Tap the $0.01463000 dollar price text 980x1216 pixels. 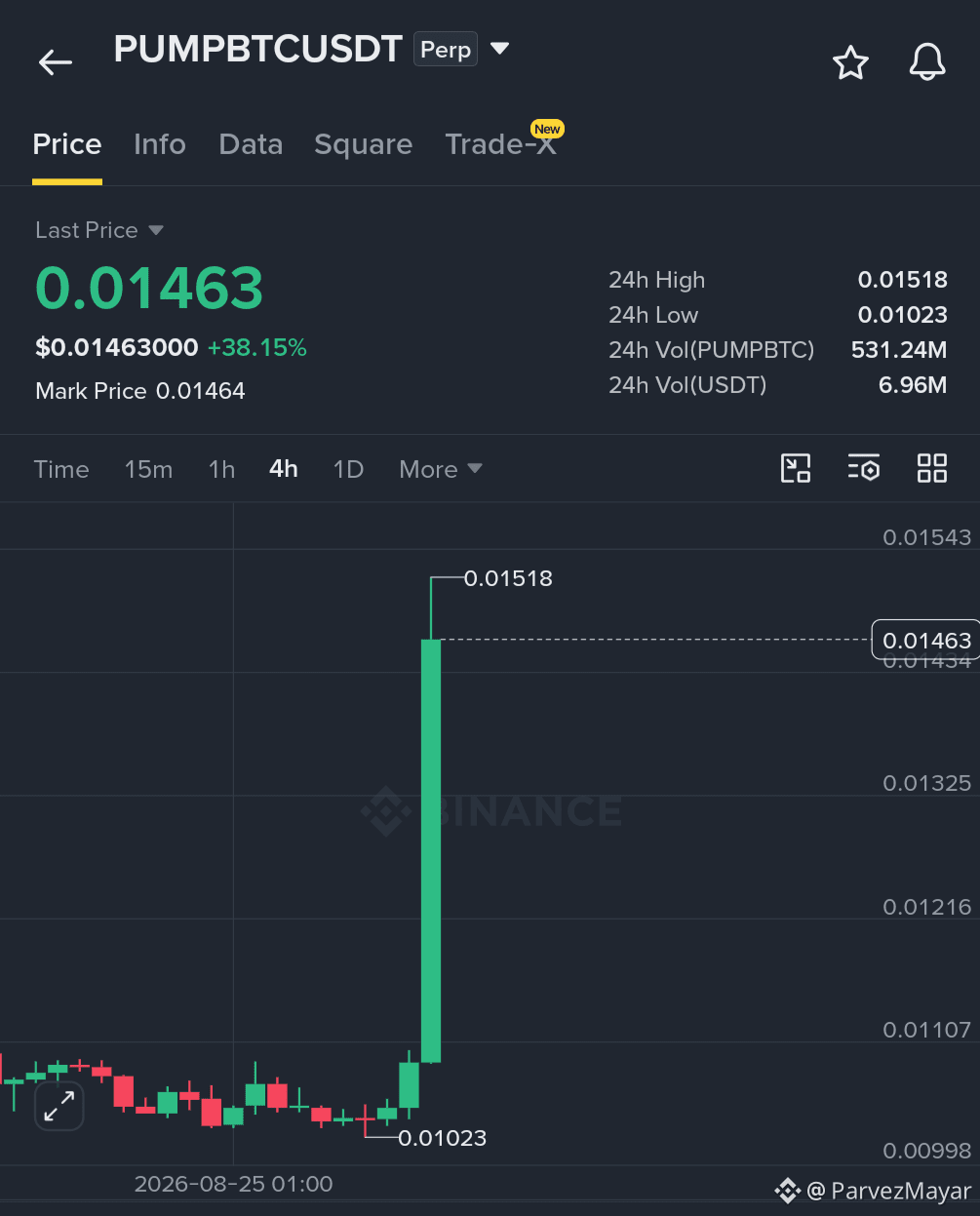click(117, 348)
